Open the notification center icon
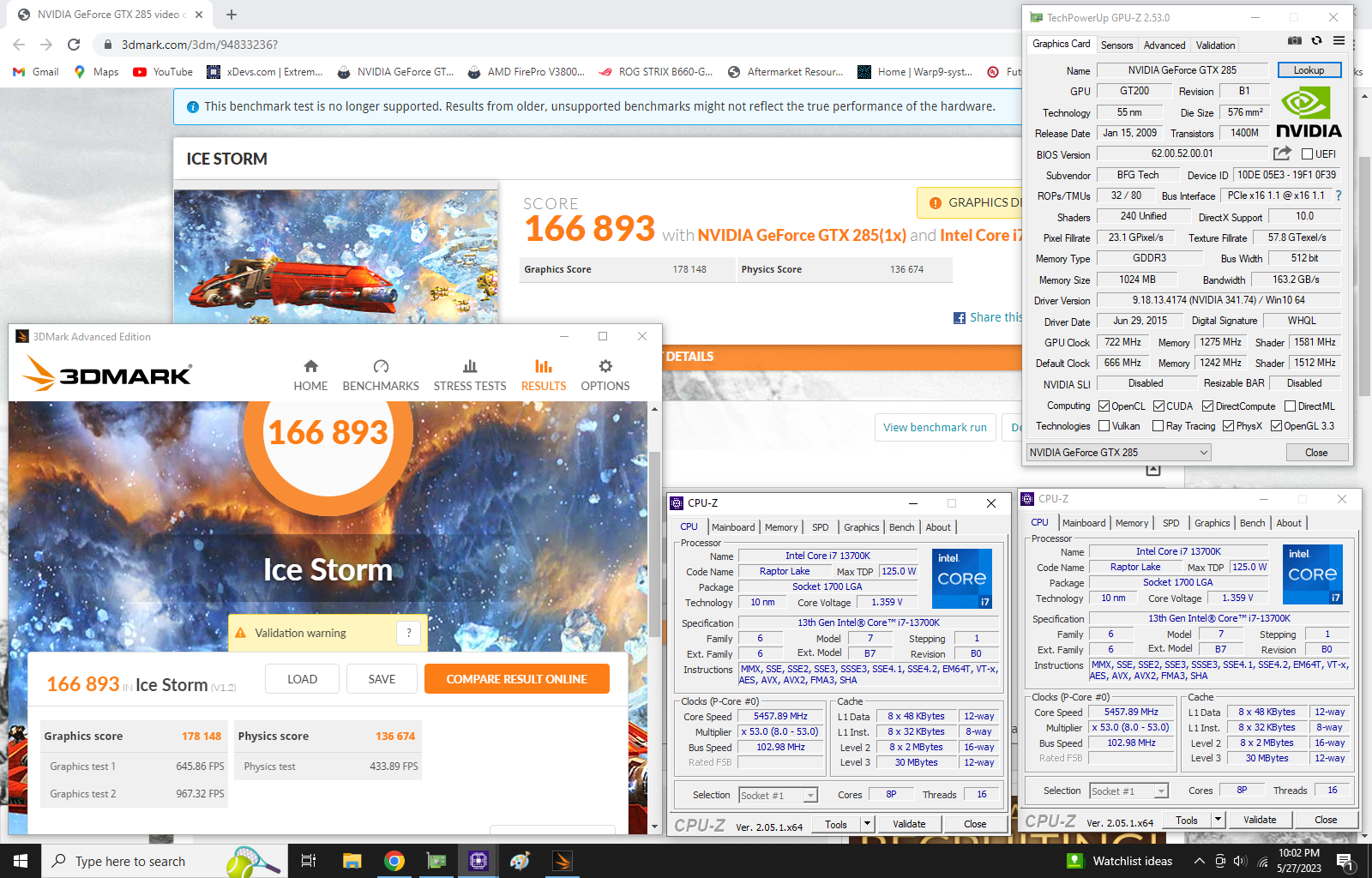This screenshot has width=1372, height=878. 1344,861
